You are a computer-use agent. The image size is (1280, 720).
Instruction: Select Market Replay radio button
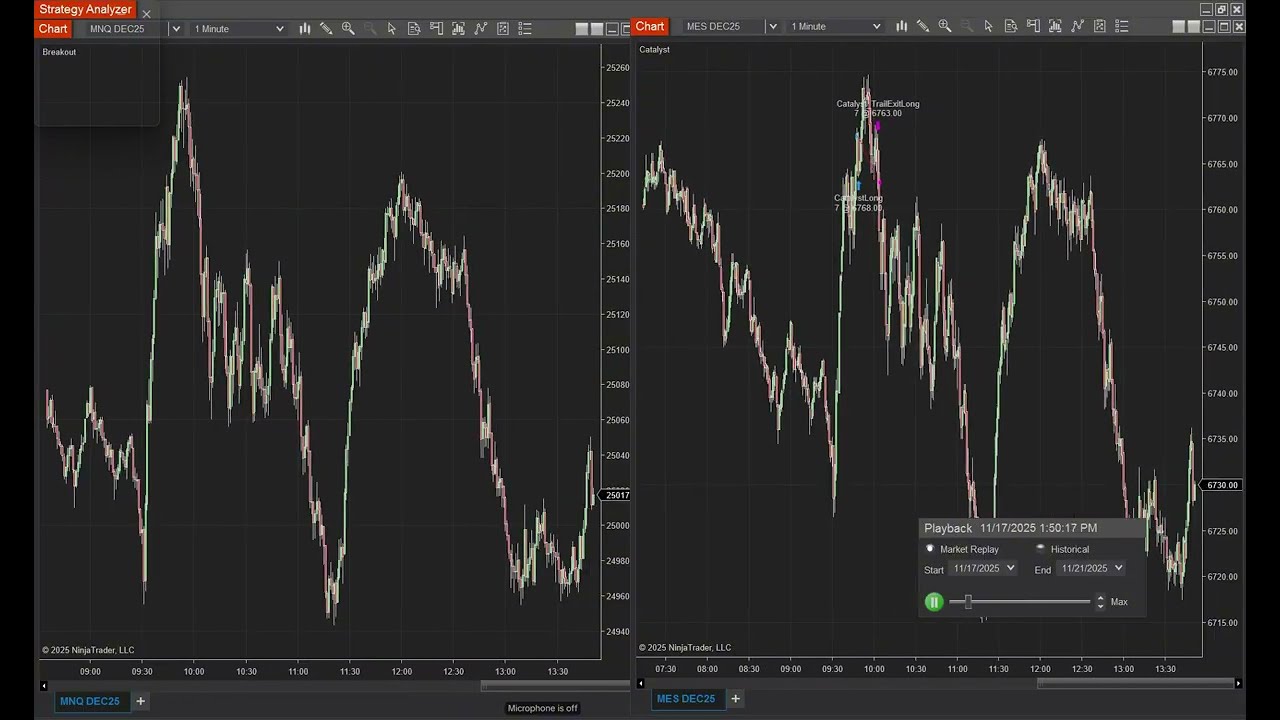pyautogui.click(x=930, y=549)
